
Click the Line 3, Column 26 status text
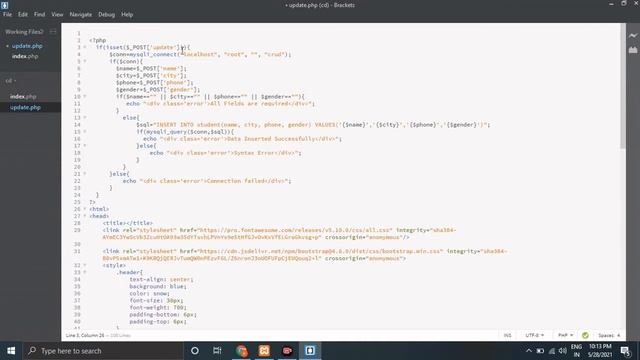point(85,335)
